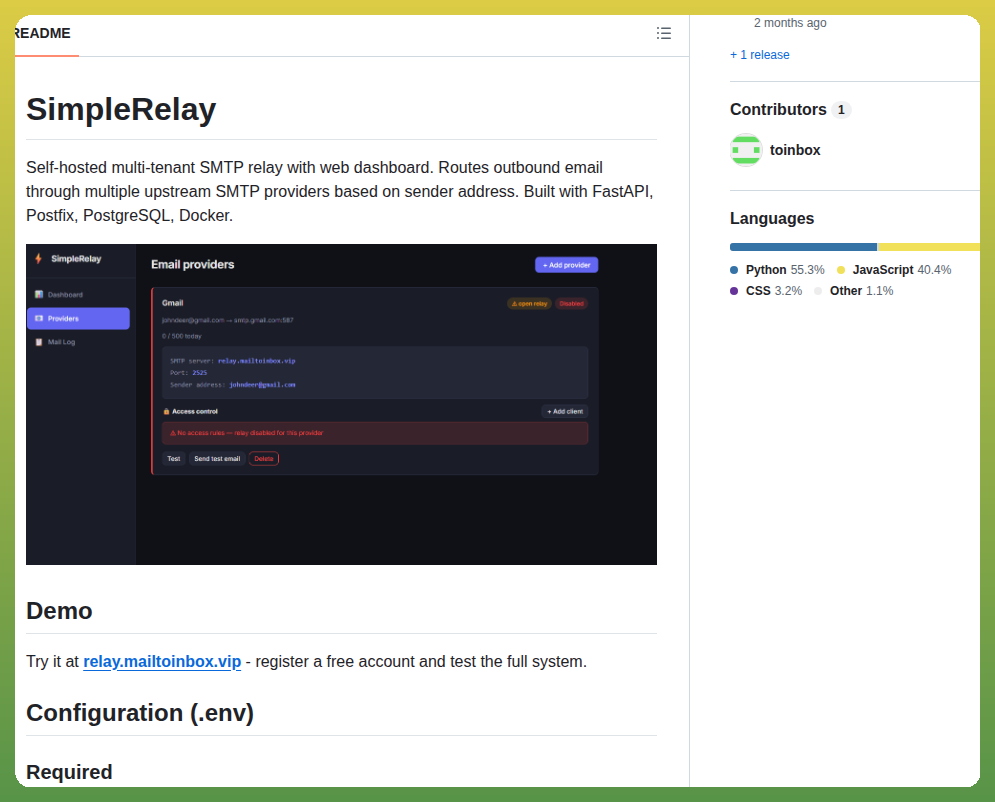
Task: Open the '+ 1 release' link
Action: point(760,55)
